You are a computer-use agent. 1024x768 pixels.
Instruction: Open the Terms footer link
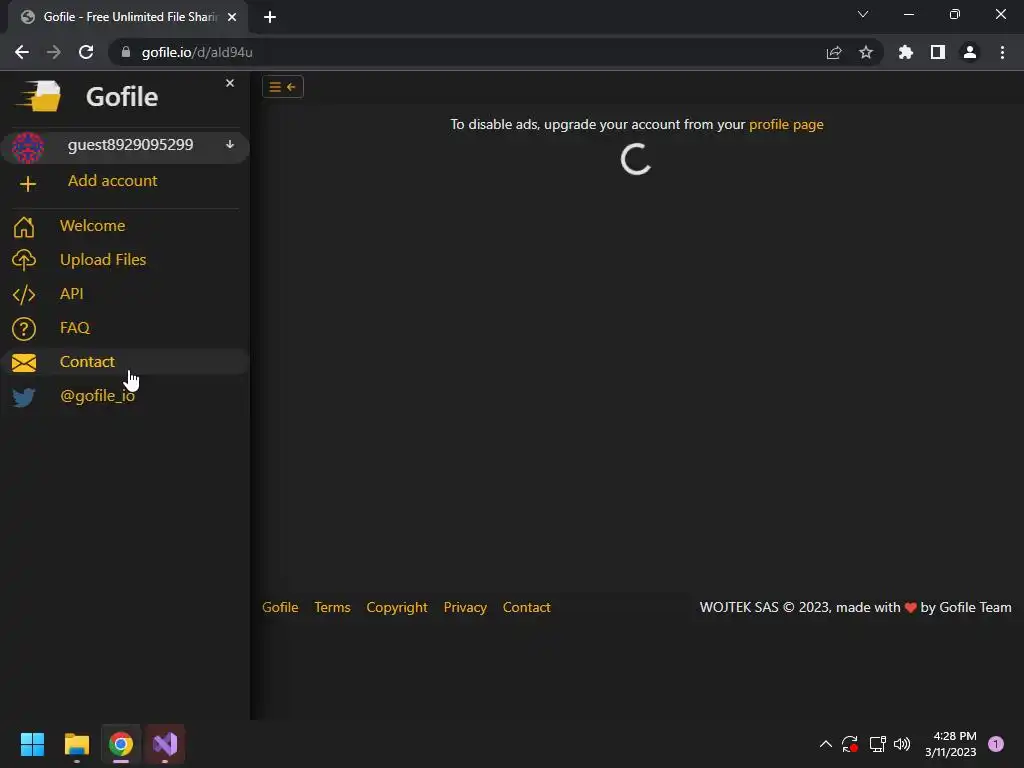[x=332, y=607]
